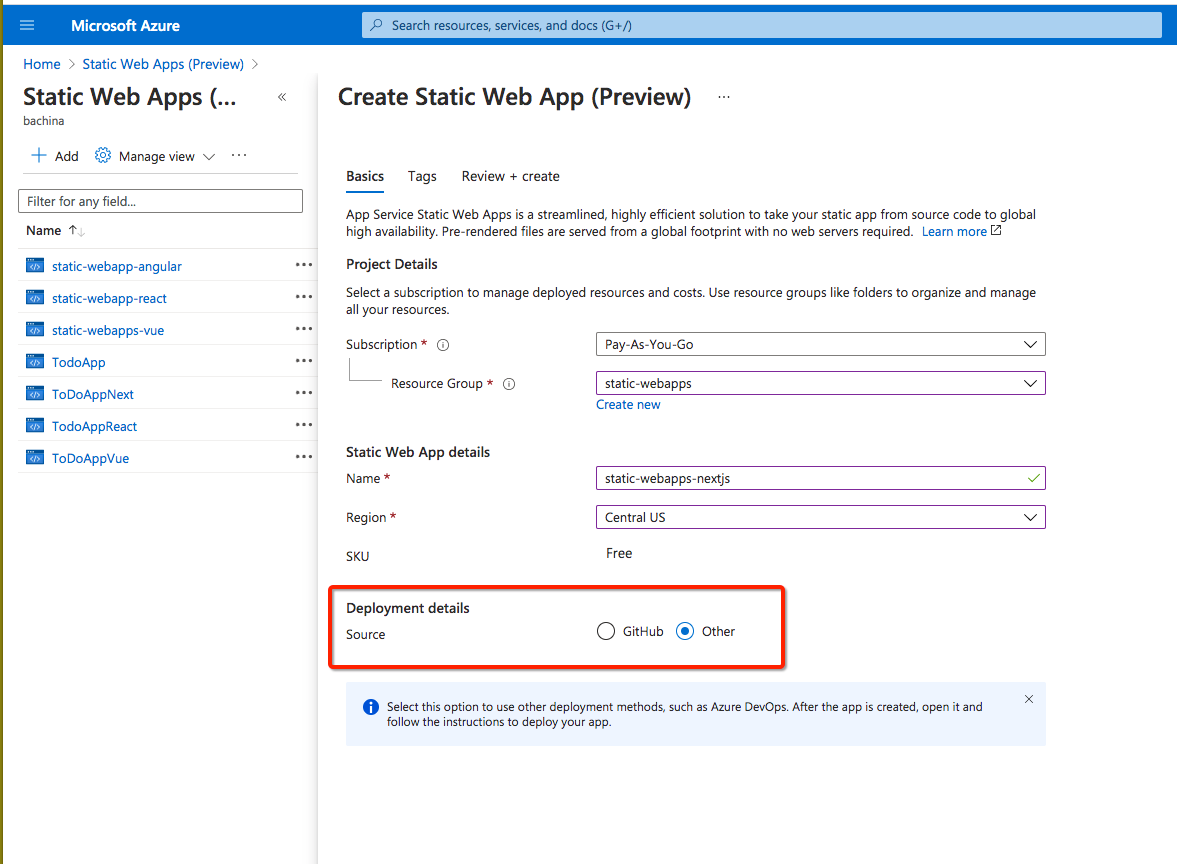Screen dimensions: 1177x864
Task: Open the Azure portal hamburger menu
Action: tap(26, 25)
